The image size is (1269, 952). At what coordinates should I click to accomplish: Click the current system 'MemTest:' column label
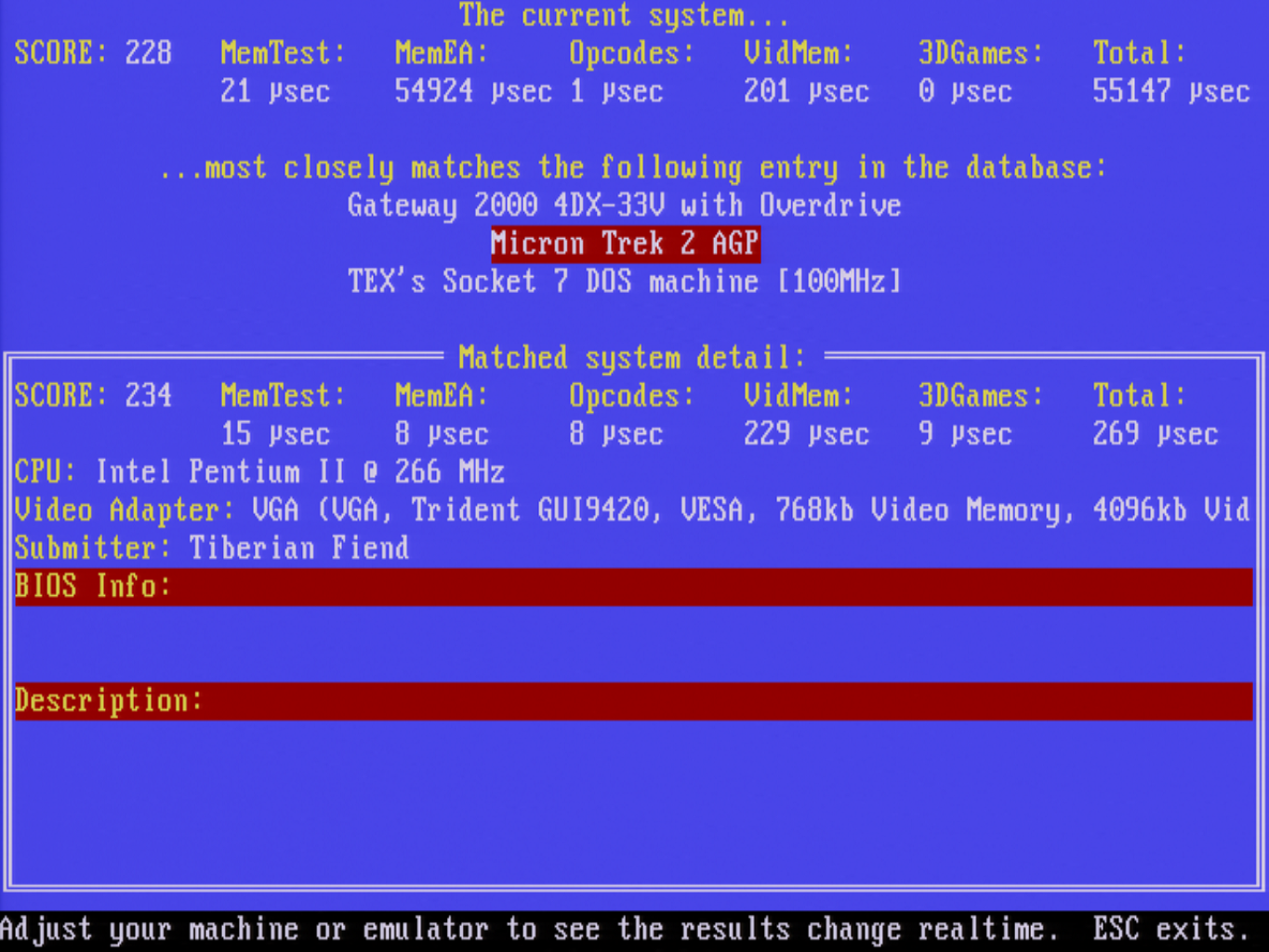coord(283,53)
